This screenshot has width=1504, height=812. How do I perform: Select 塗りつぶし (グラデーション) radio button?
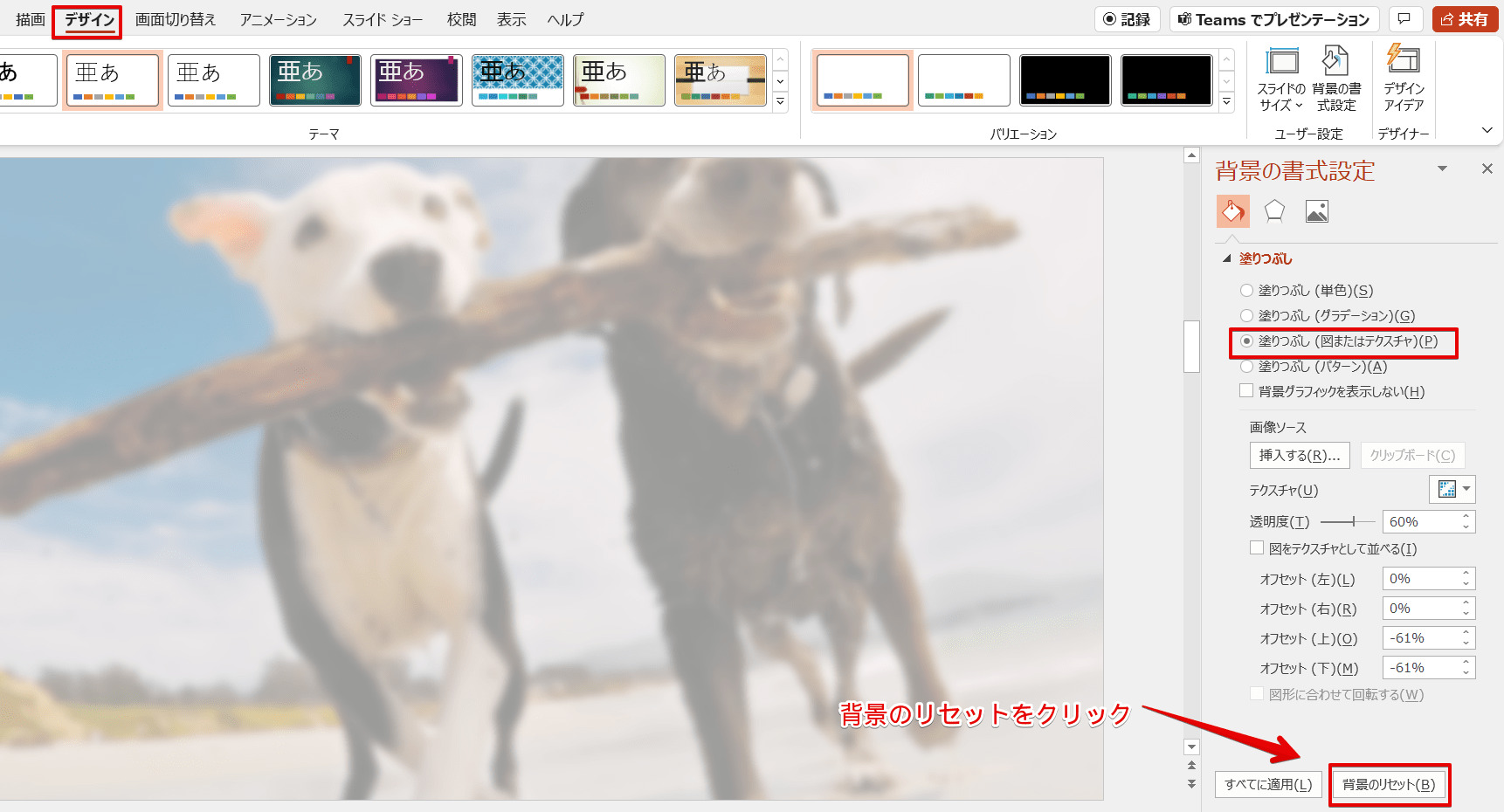[1246, 316]
